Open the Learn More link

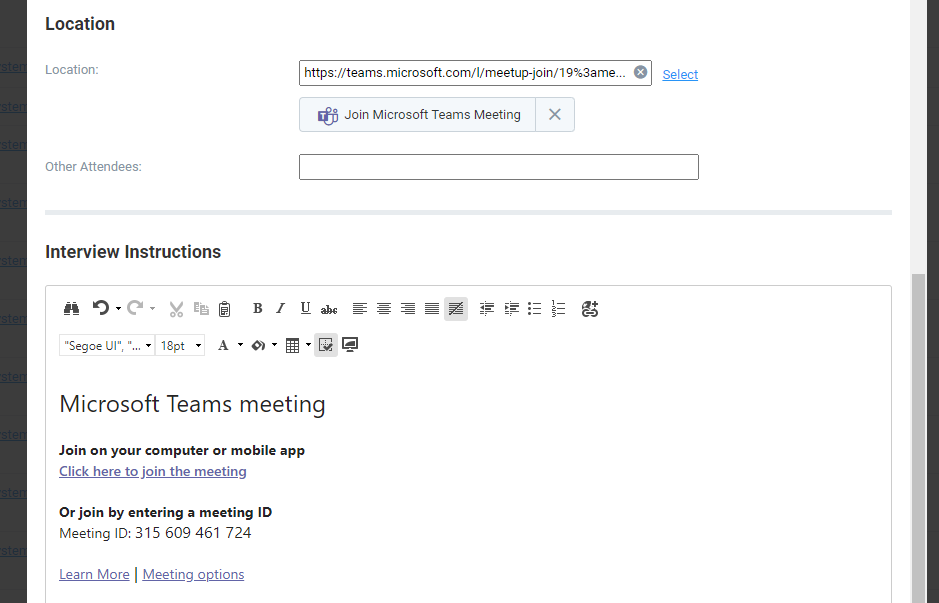(x=94, y=574)
